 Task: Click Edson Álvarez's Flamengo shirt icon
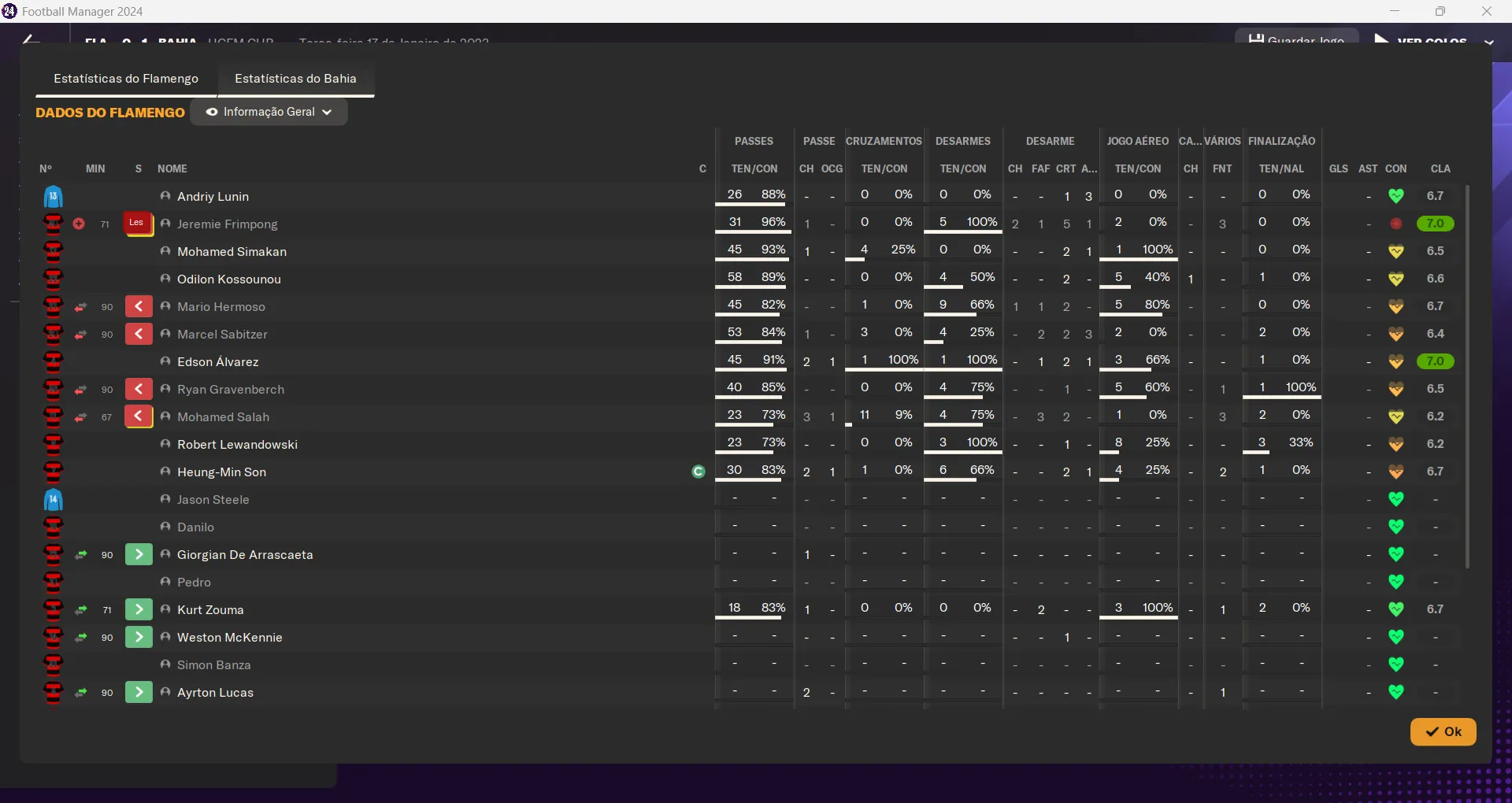[54, 361]
